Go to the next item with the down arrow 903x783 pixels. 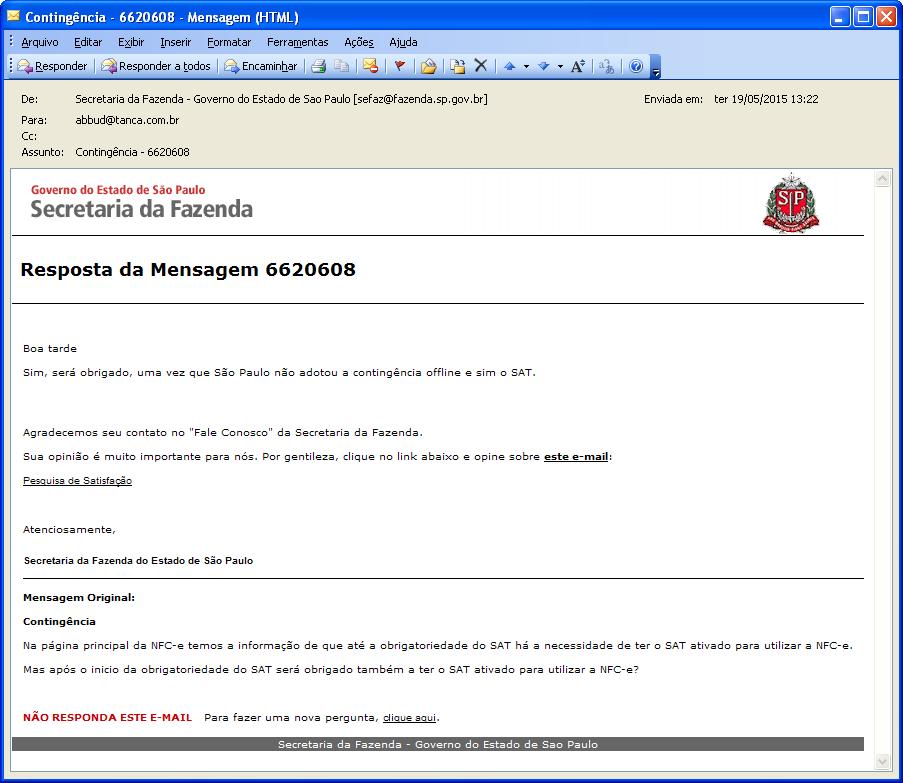(x=543, y=66)
